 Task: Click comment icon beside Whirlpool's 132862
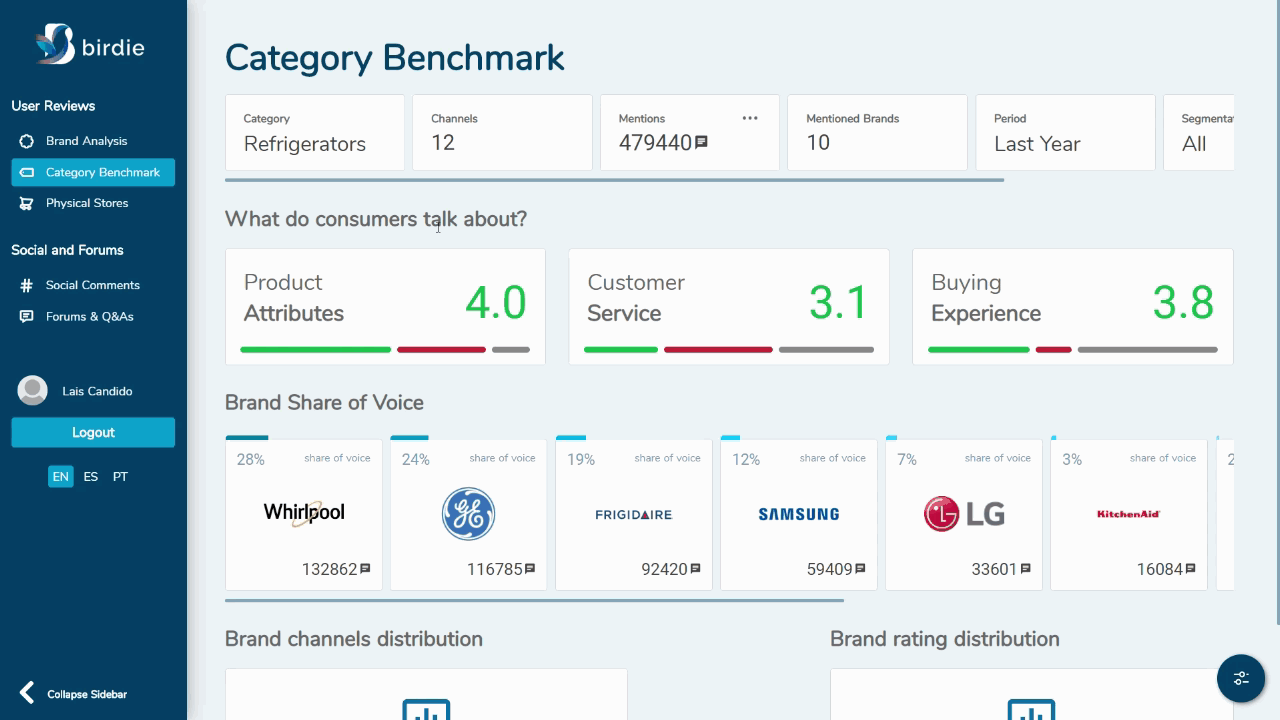pyautogui.click(x=365, y=569)
